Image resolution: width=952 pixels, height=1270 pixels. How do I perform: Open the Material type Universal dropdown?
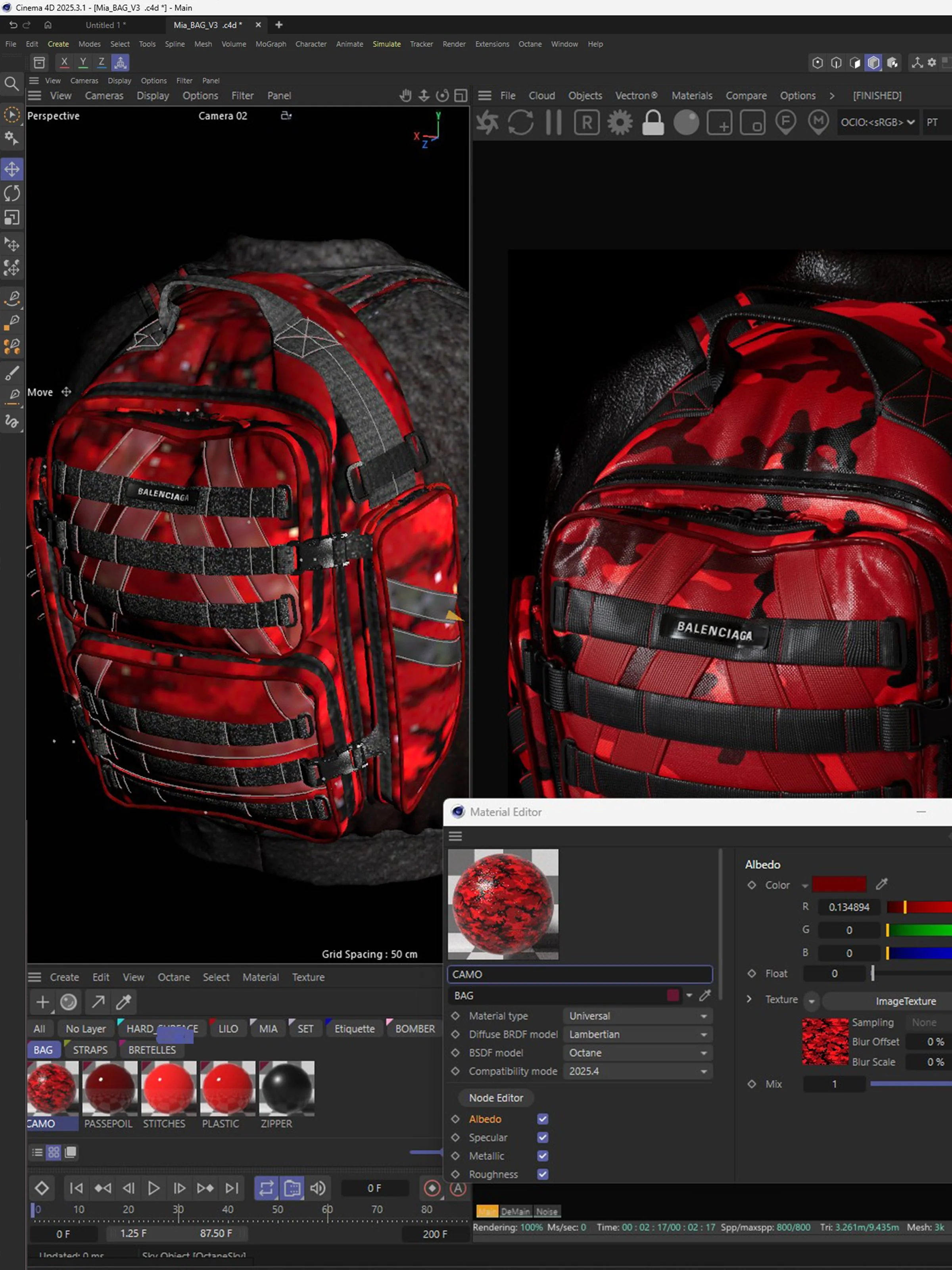pyautogui.click(x=637, y=1016)
